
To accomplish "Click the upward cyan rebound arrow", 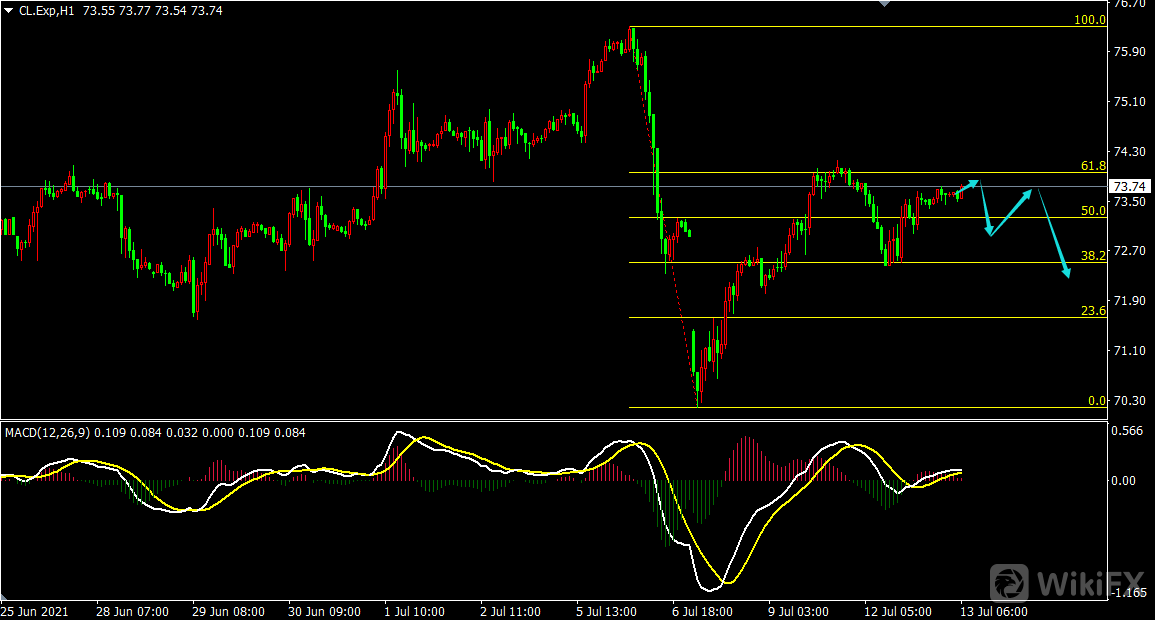I will (1012, 210).
